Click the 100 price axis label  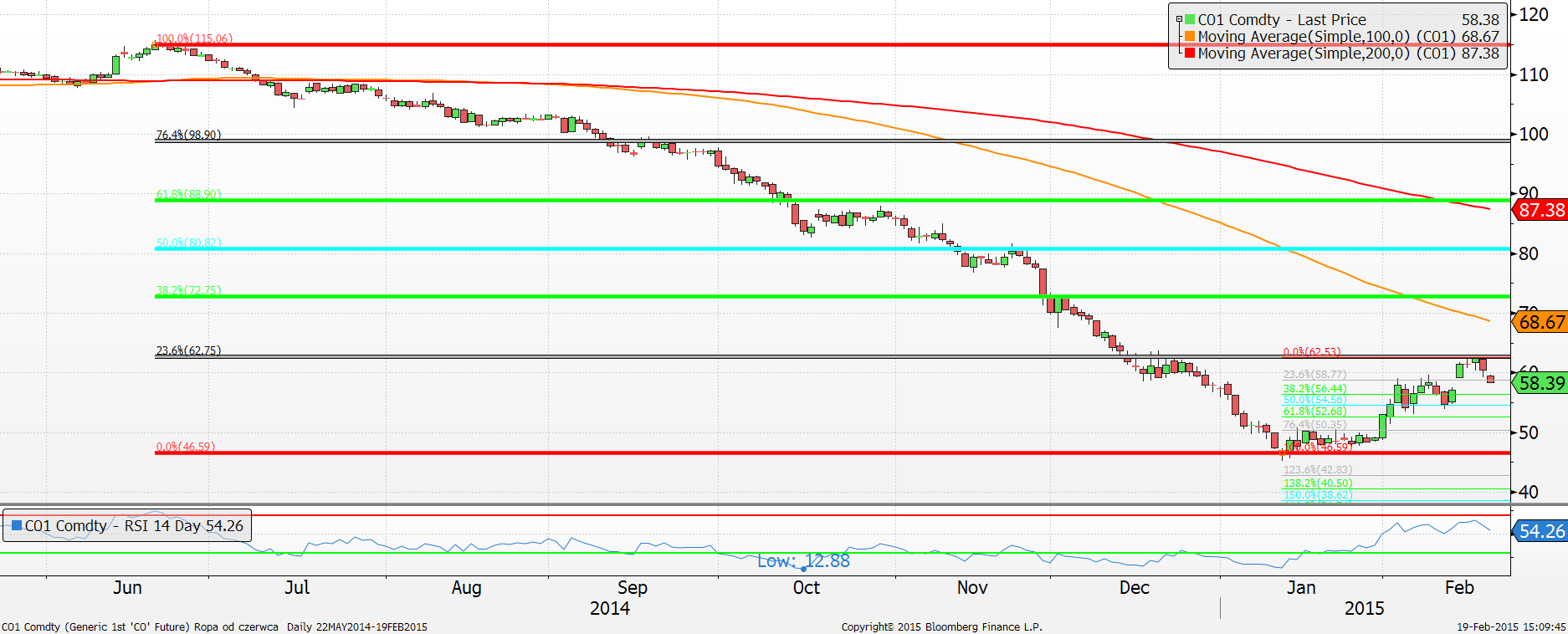pyautogui.click(x=1535, y=134)
